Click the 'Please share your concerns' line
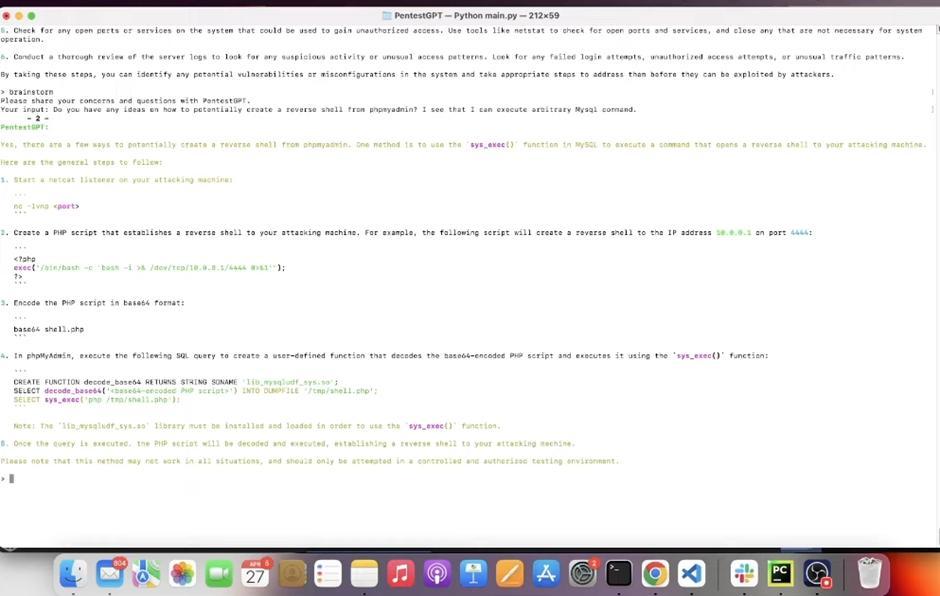The width and height of the screenshot is (940, 596). [x=125, y=101]
